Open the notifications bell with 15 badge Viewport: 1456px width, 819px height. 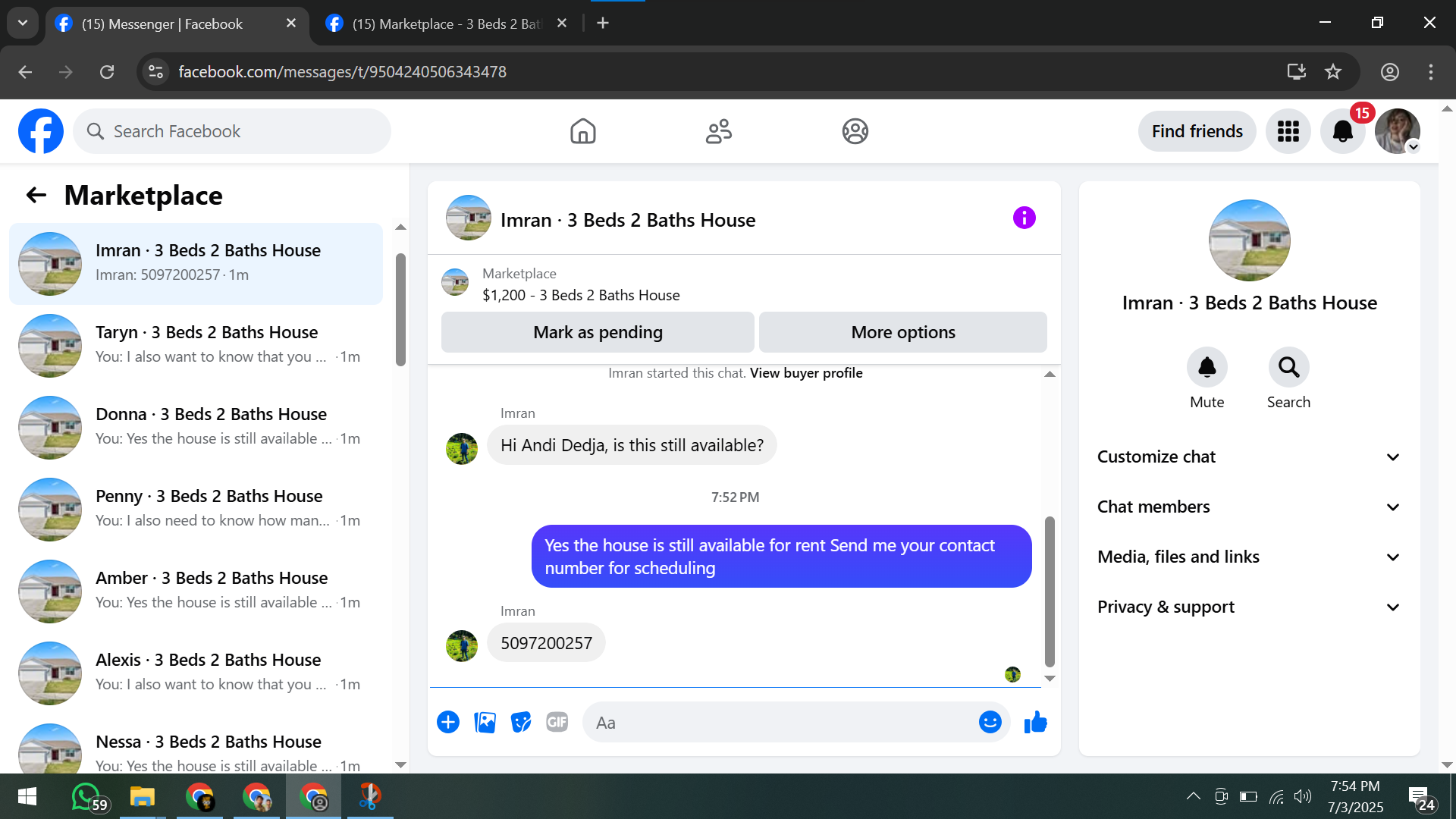click(1342, 132)
